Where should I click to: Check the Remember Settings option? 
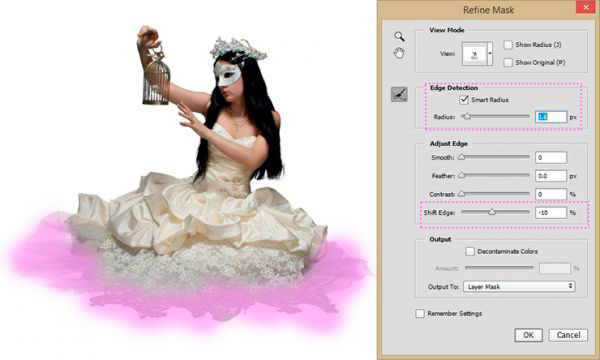420,314
